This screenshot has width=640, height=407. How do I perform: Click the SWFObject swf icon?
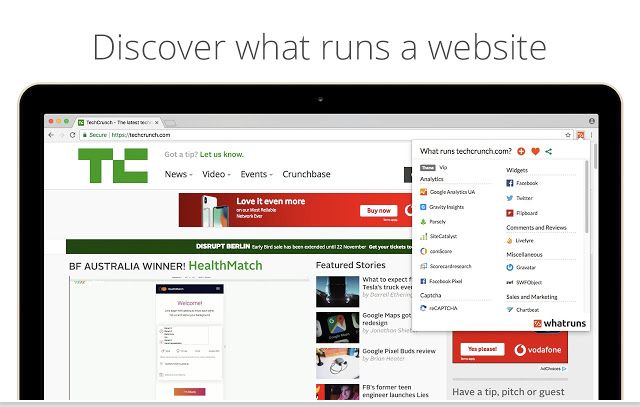coord(510,282)
